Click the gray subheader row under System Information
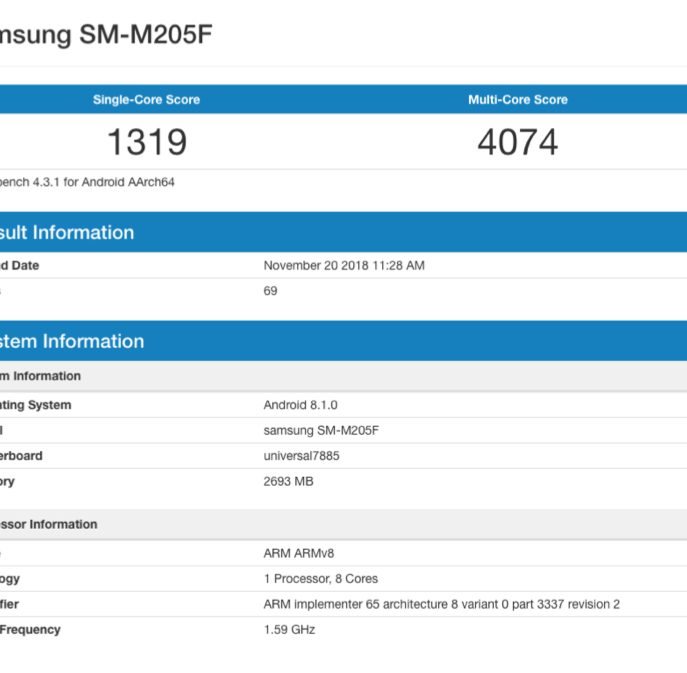This screenshot has width=687, height=673. click(40, 376)
